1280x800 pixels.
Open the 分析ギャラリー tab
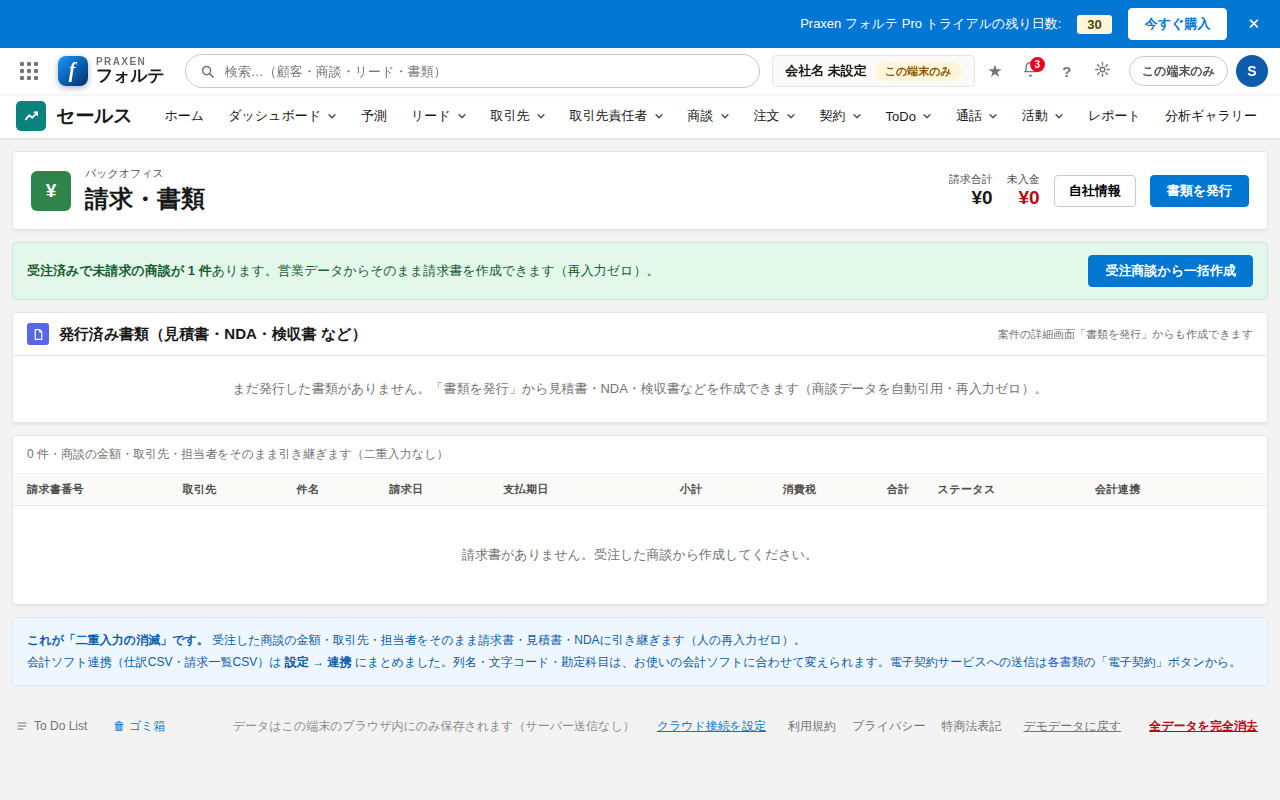point(1210,116)
